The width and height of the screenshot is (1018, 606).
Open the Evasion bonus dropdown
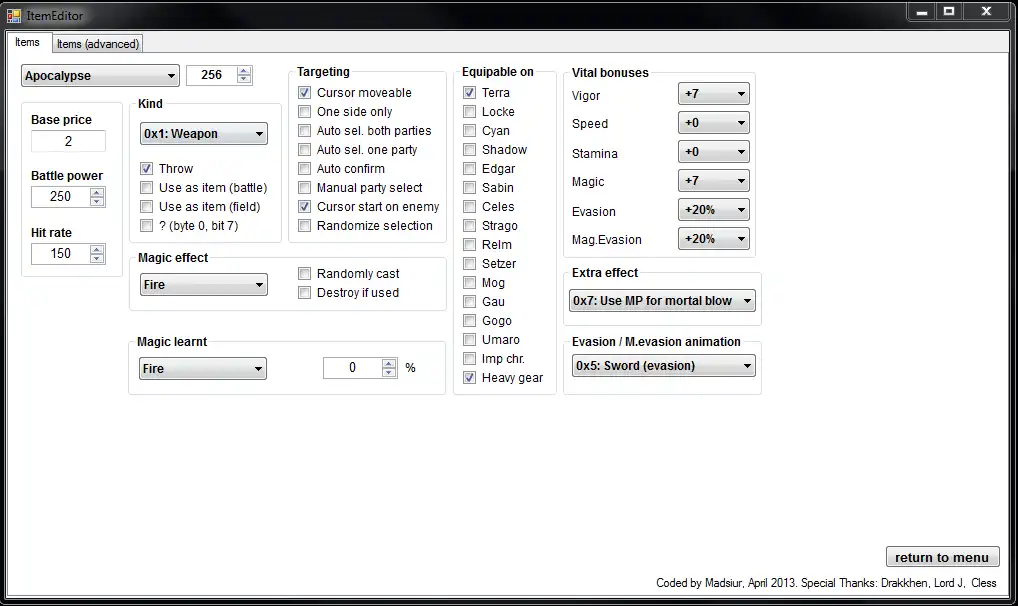(714, 210)
